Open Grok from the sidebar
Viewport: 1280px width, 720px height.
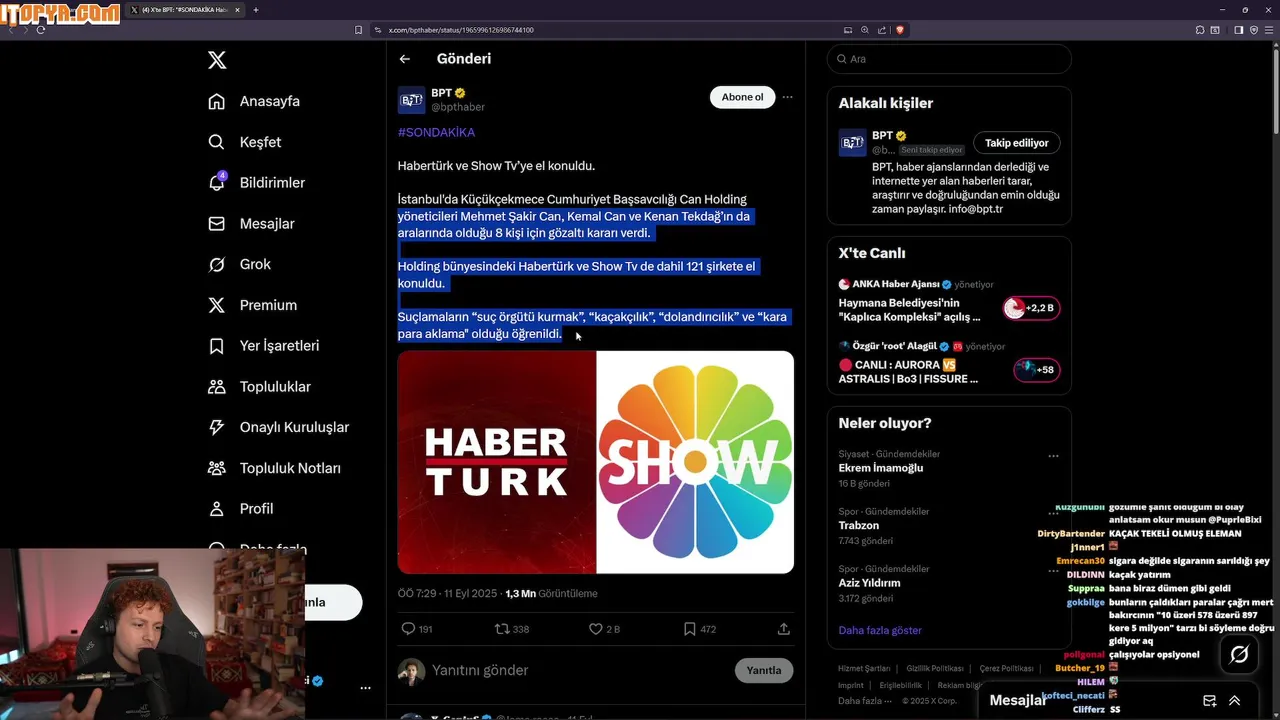[239, 264]
